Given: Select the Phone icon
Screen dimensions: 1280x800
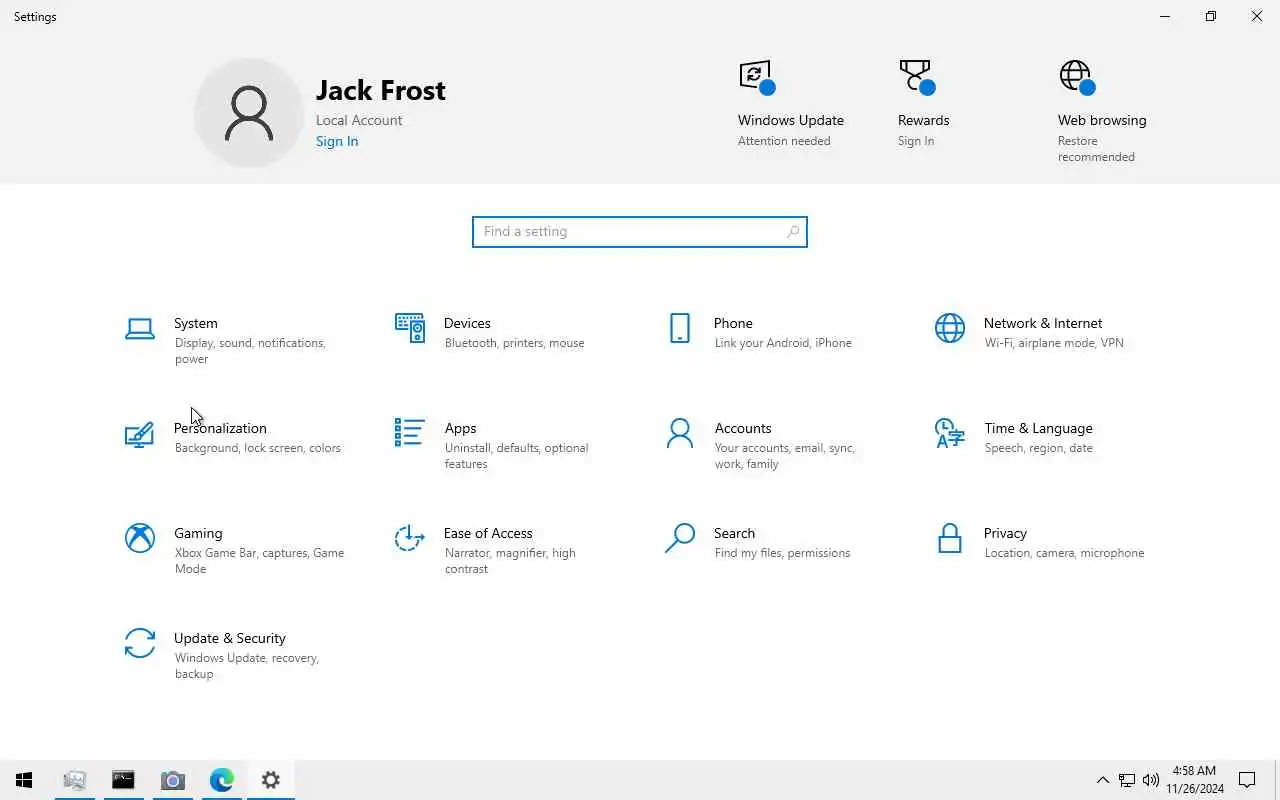Looking at the screenshot, I should pyautogui.click(x=680, y=328).
